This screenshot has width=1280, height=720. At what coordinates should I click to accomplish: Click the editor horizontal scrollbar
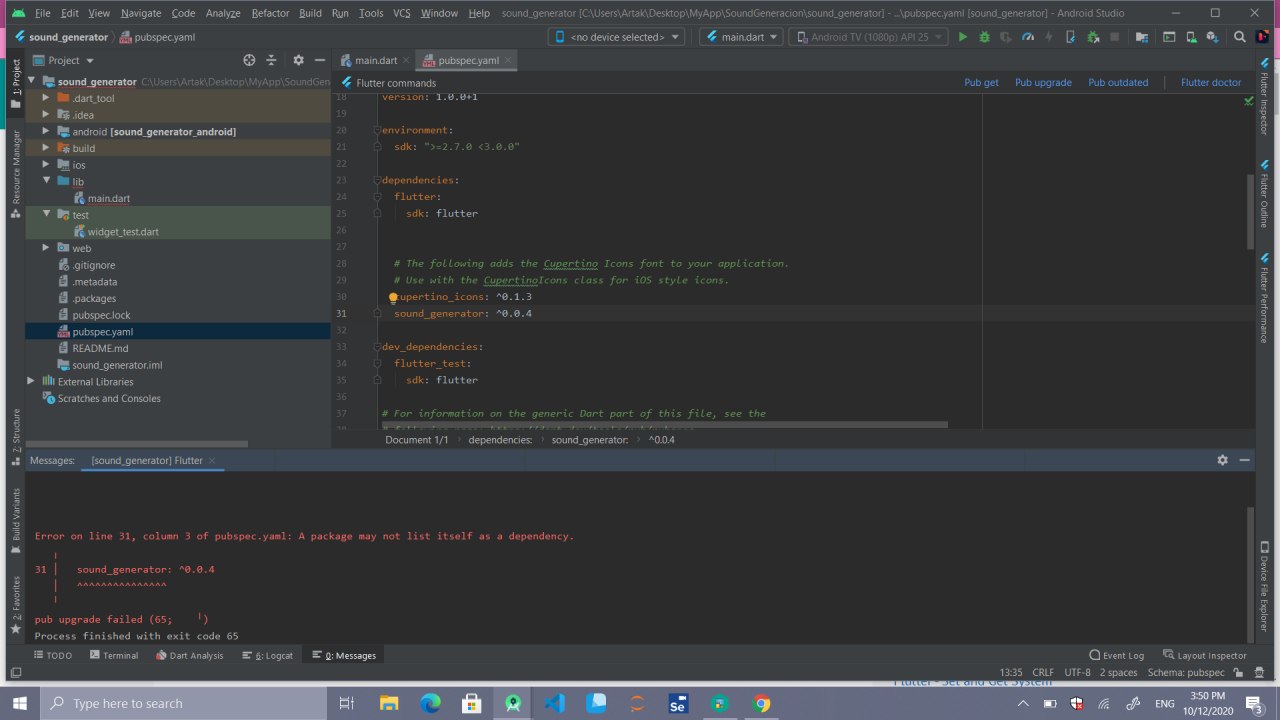(664, 424)
